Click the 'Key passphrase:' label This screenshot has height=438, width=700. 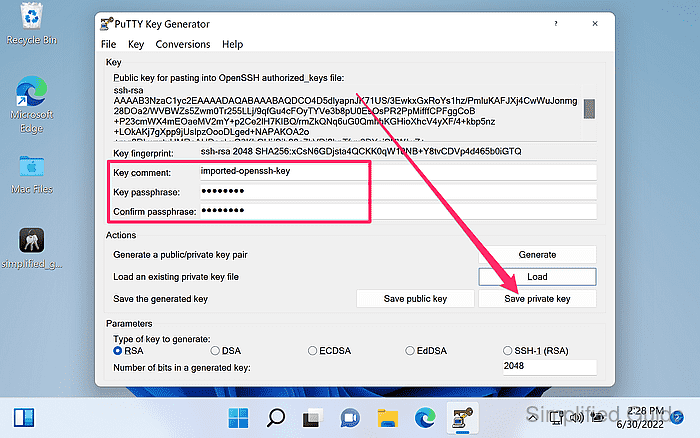tap(146, 192)
